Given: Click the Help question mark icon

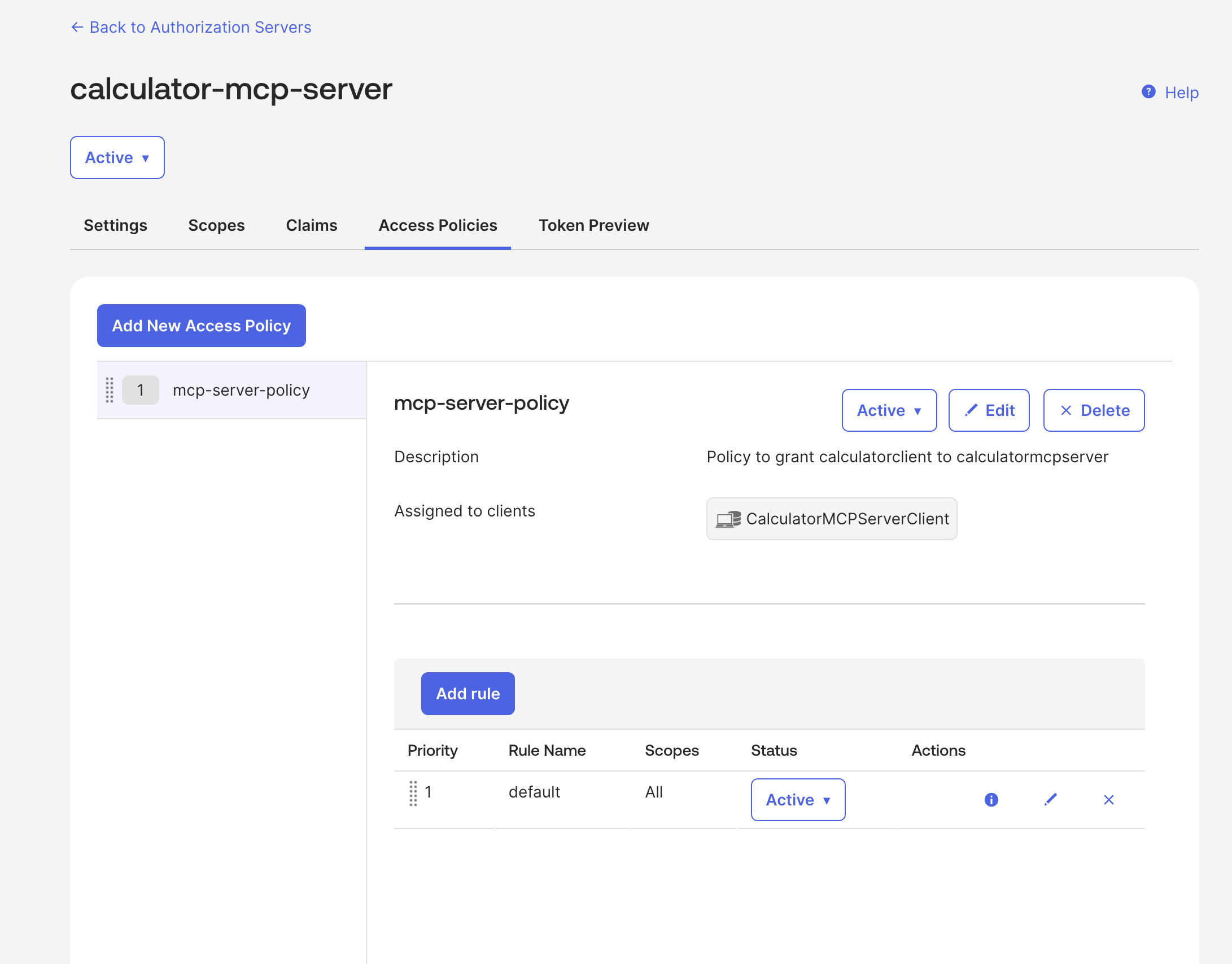Looking at the screenshot, I should [1148, 91].
